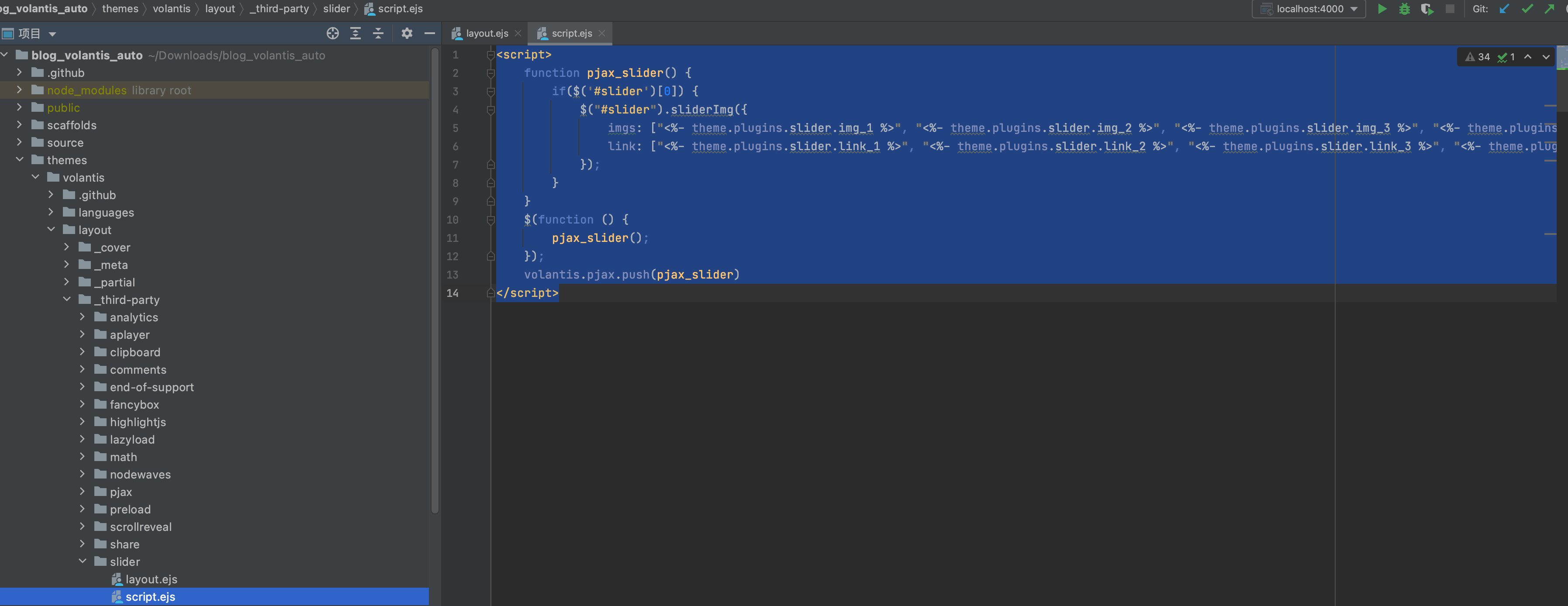The image size is (1568, 606).
Task: Update project via Git blue arrow
Action: pos(1505,9)
